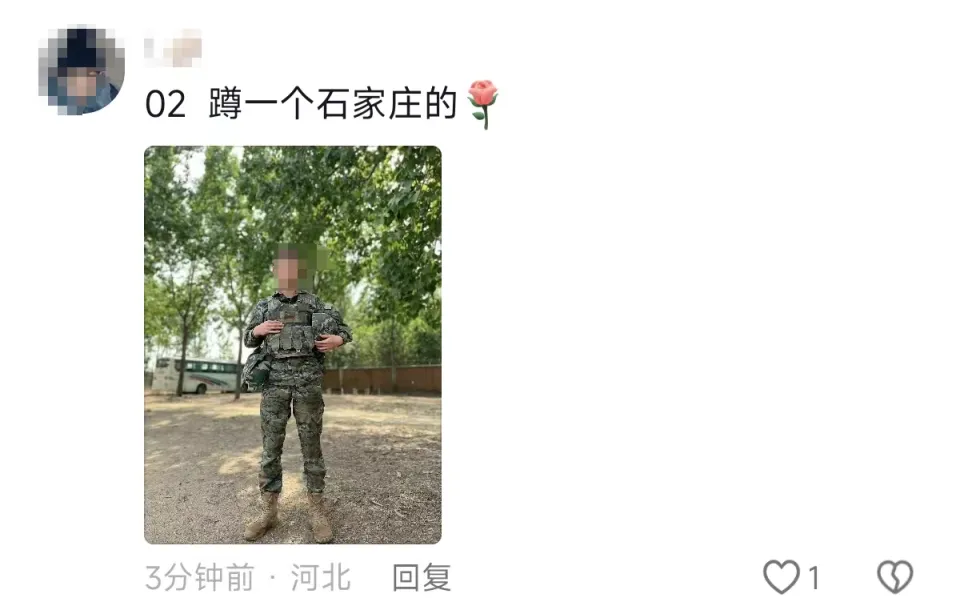
Task: Tap the tactical vest in the photo
Action: [290, 328]
